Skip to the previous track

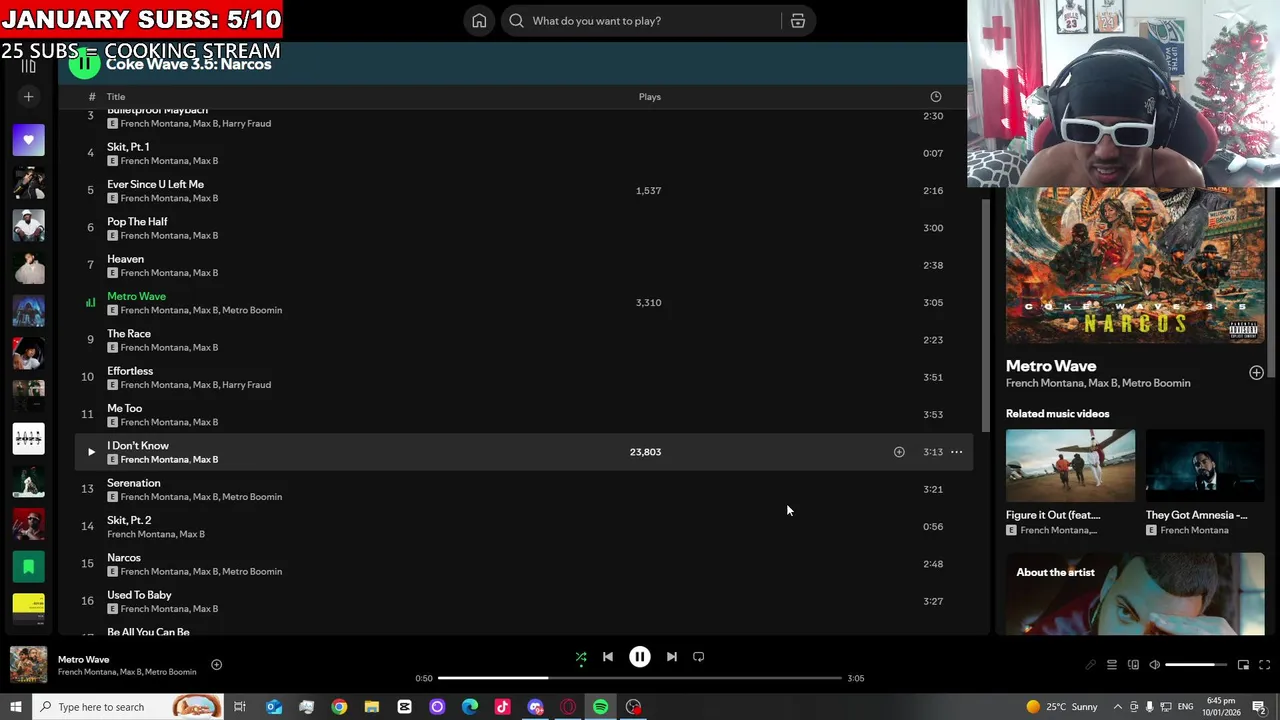[x=608, y=657]
